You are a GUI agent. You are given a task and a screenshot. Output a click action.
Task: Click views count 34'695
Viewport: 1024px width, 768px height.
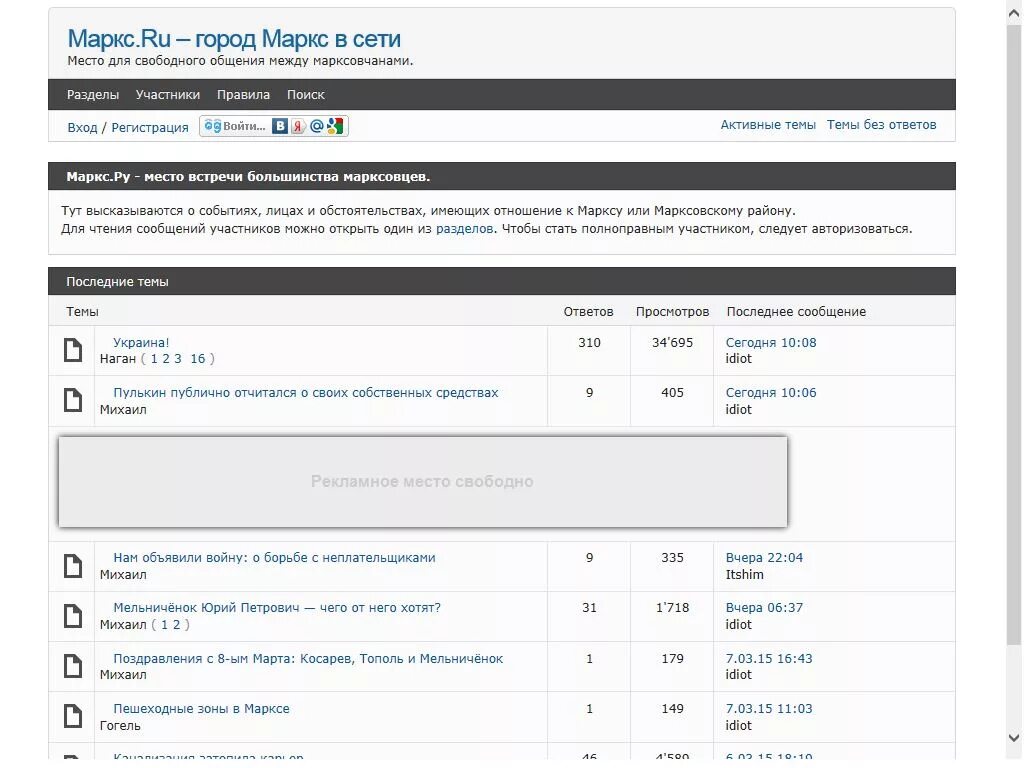[x=672, y=342]
